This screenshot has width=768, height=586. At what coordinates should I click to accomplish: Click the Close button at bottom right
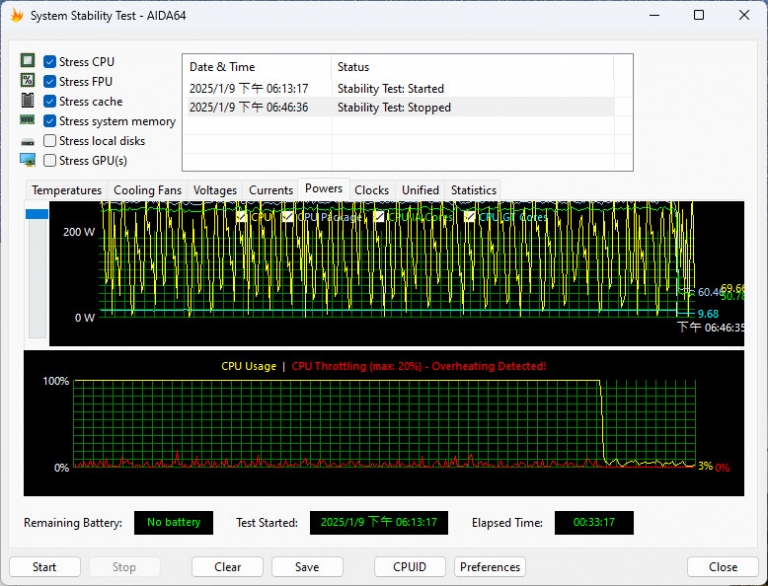[723, 567]
